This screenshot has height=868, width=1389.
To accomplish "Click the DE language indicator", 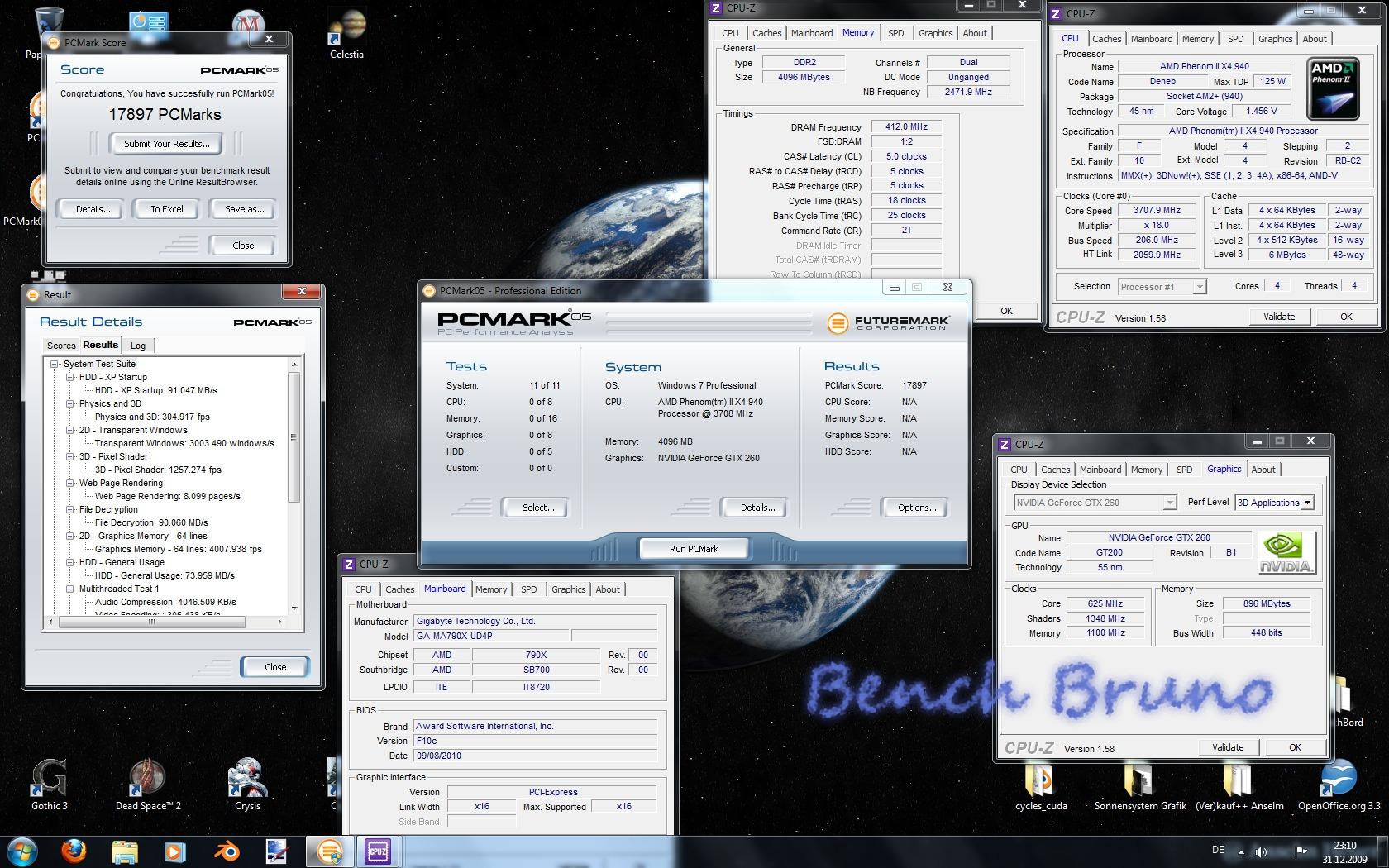I will click(1218, 850).
